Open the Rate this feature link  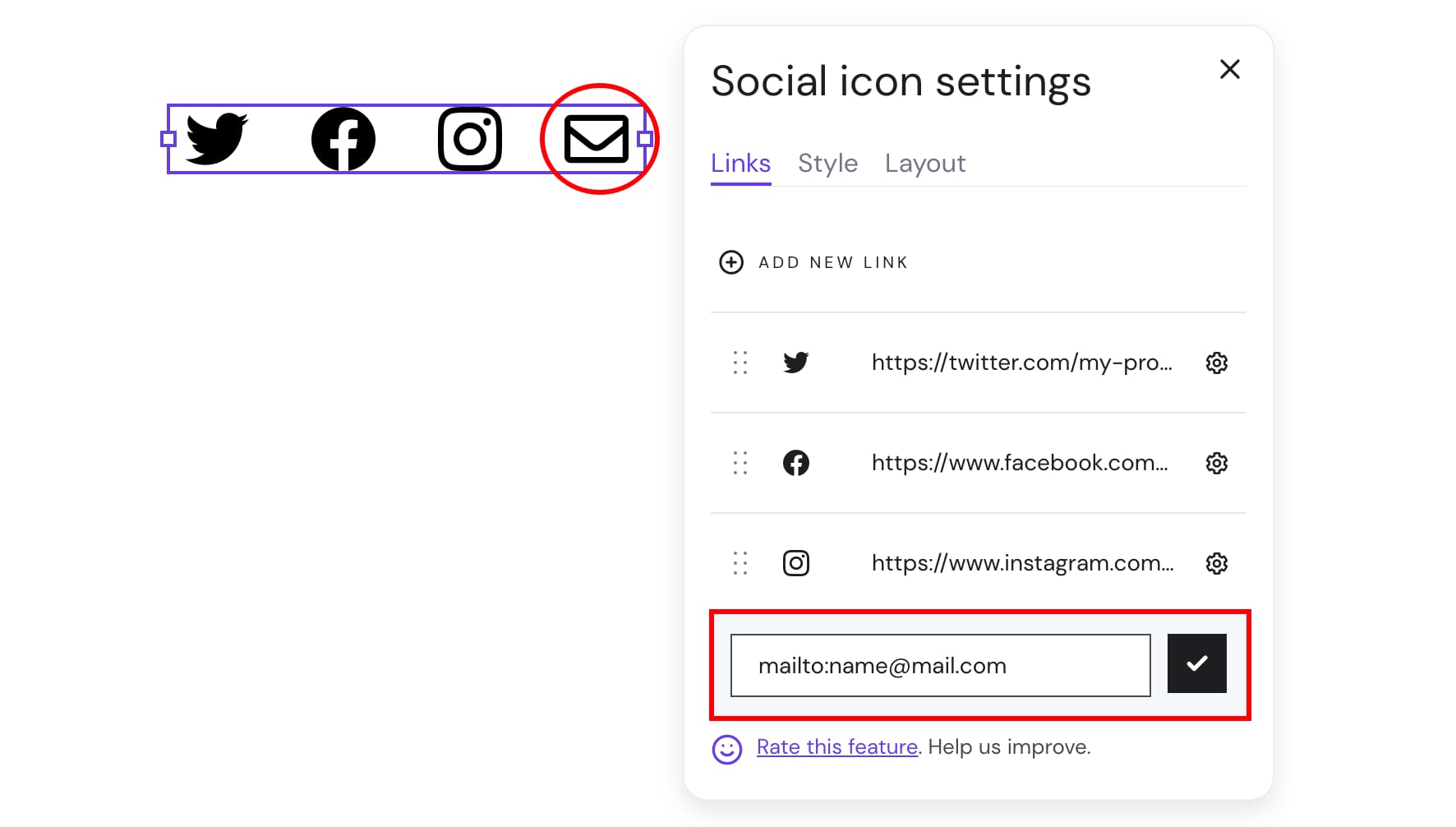(x=836, y=747)
